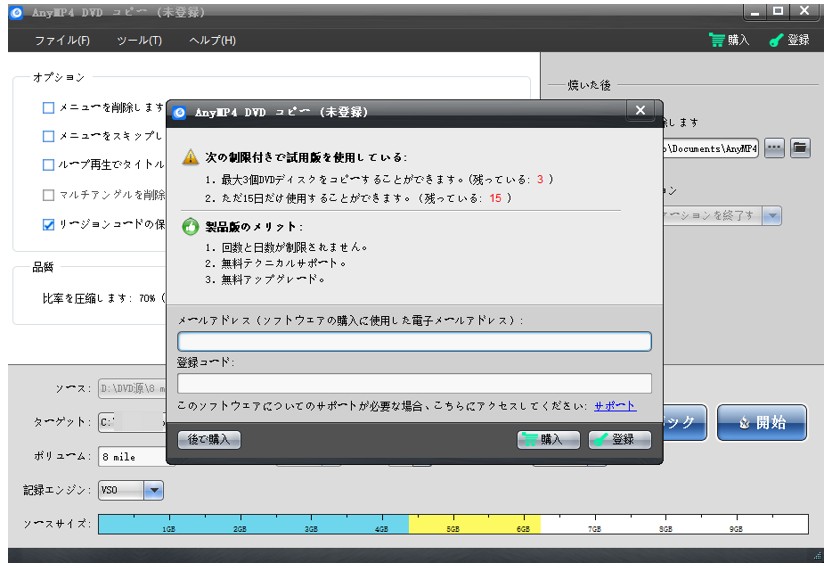This screenshot has height=570, width=830.
Task: Click the ソース path field
Action: click(x=133, y=389)
